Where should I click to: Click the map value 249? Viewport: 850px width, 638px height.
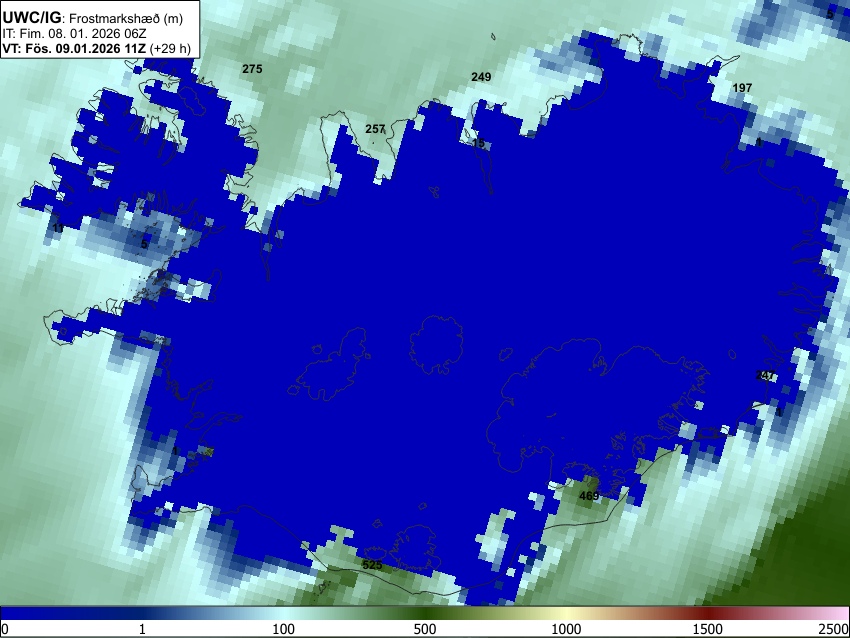point(481,77)
